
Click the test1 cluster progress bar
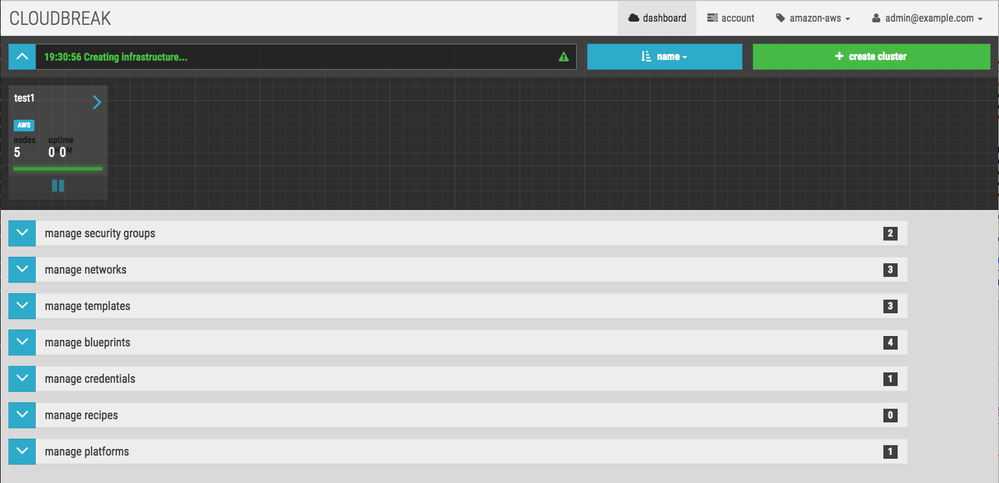pos(58,169)
